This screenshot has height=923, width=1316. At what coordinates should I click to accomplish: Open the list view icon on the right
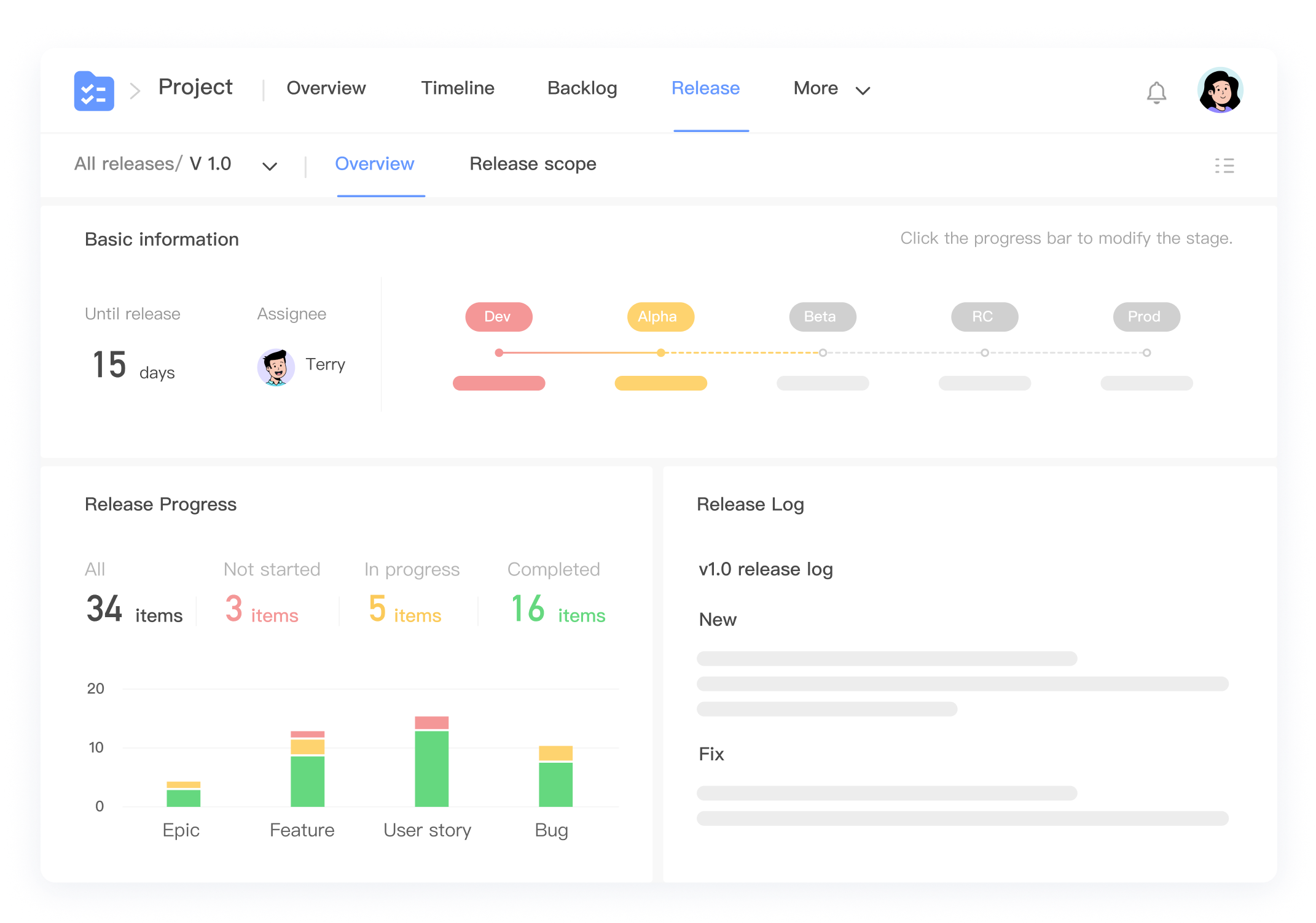tap(1224, 165)
